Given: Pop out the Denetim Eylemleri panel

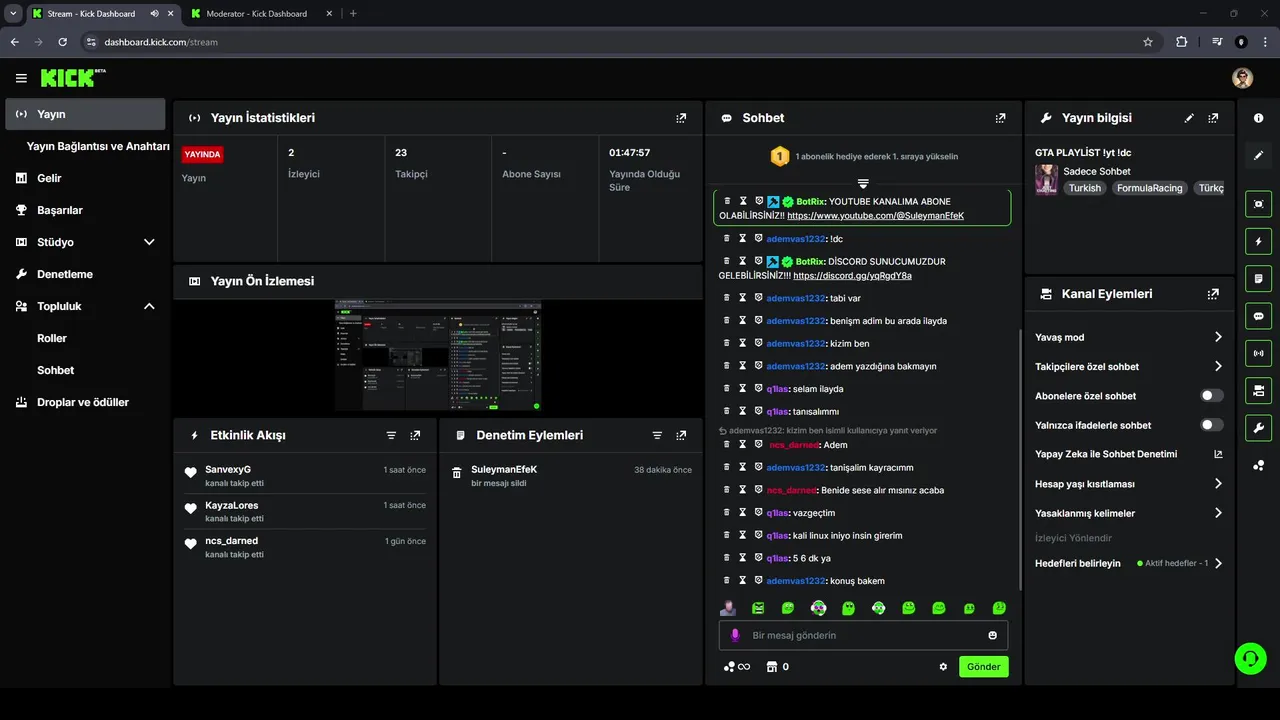Looking at the screenshot, I should pyautogui.click(x=681, y=436).
